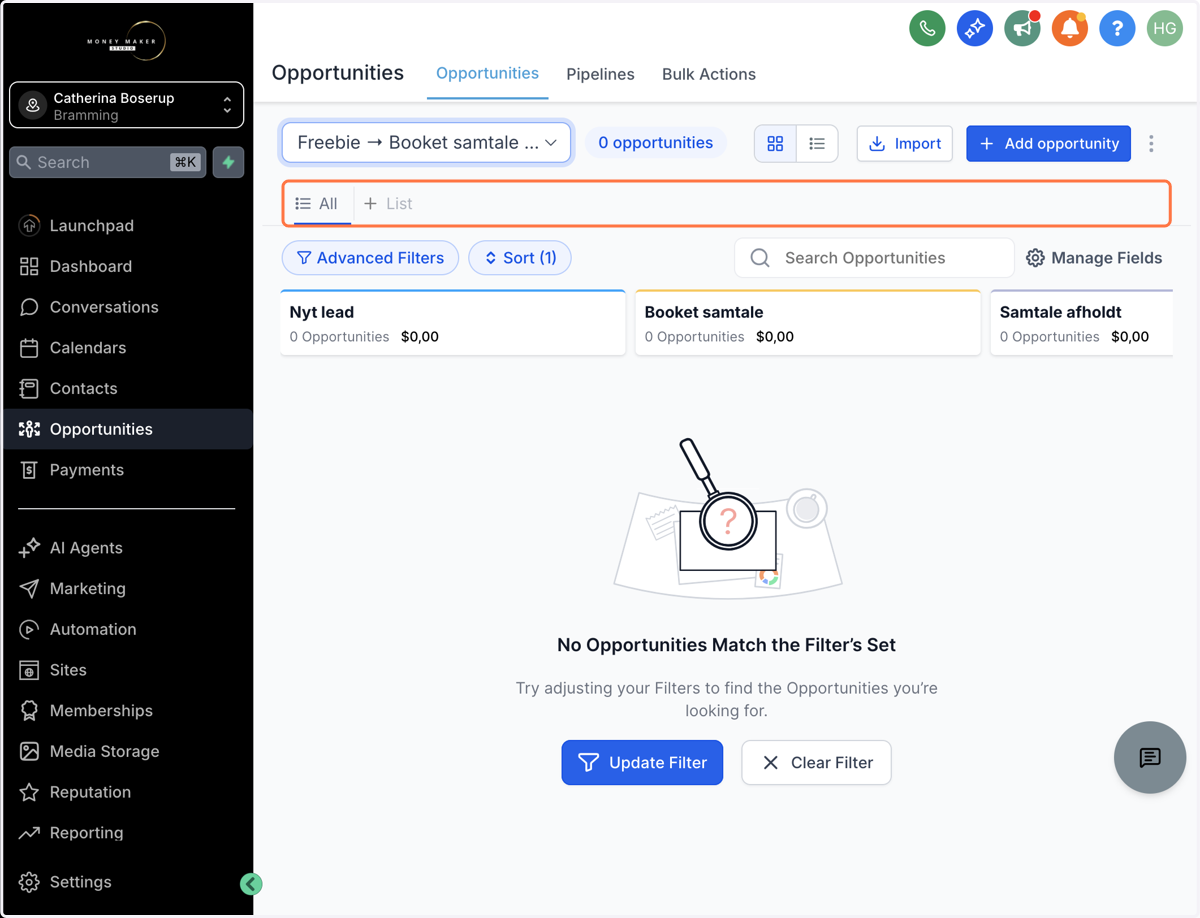1200x918 pixels.
Task: Click Manage Fields
Action: 1094,258
